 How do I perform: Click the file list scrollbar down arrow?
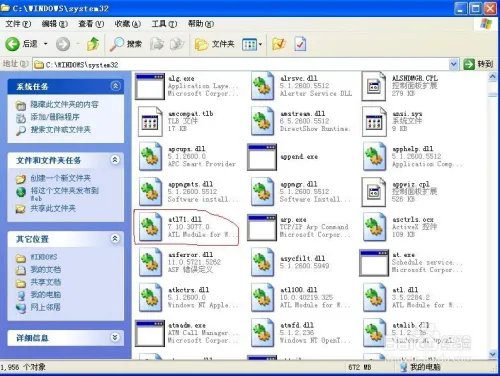[493, 354]
